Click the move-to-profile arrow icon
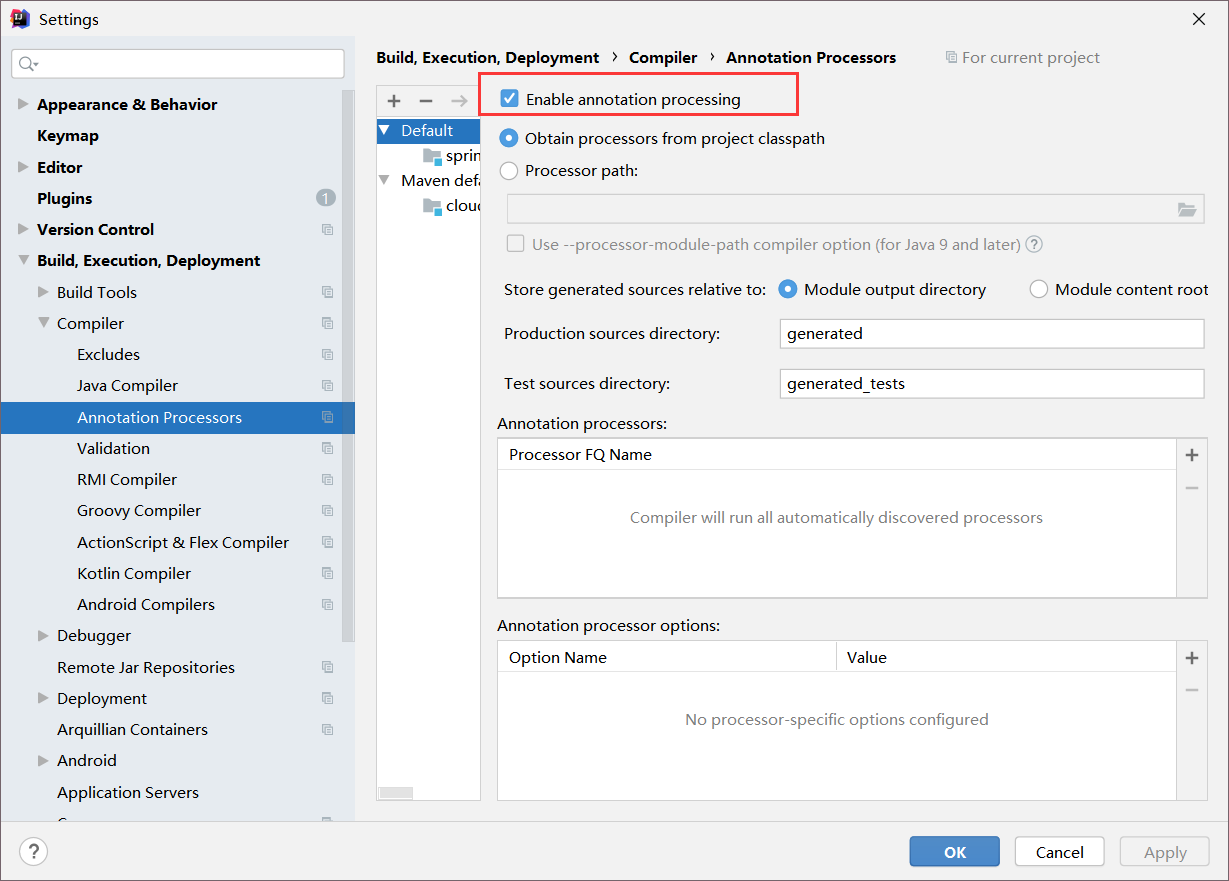Image resolution: width=1229 pixels, height=881 pixels. click(459, 101)
